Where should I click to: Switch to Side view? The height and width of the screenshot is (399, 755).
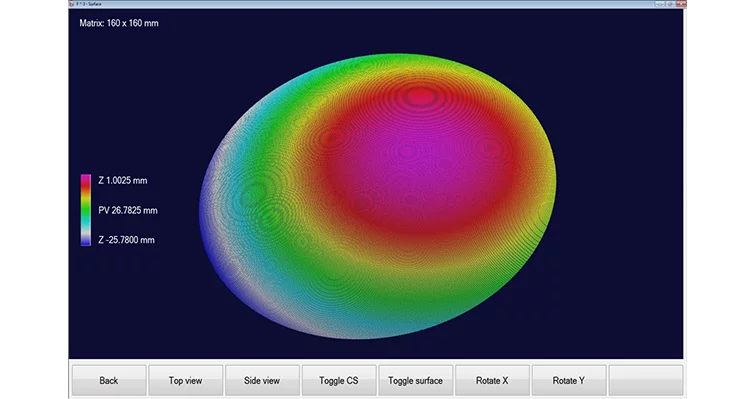[262, 380]
